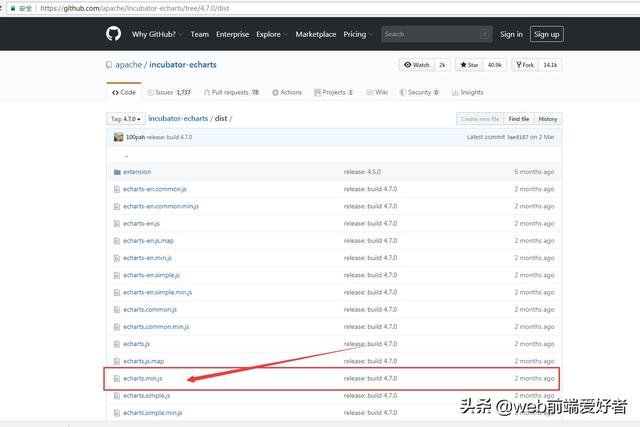Open the Actions tab
The image size is (640, 427).
287,92
